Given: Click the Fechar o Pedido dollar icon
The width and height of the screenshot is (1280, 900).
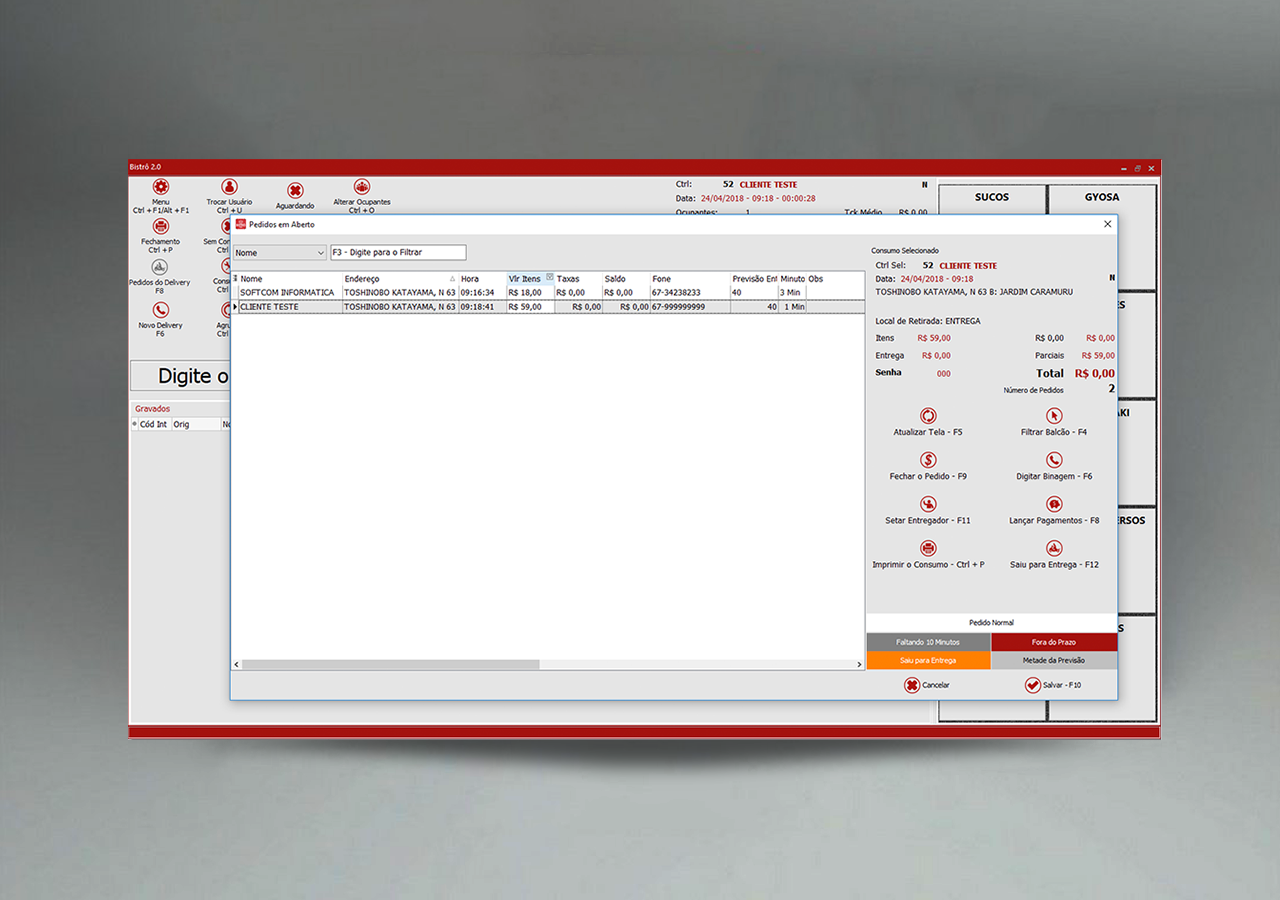Looking at the screenshot, I should pyautogui.click(x=928, y=460).
